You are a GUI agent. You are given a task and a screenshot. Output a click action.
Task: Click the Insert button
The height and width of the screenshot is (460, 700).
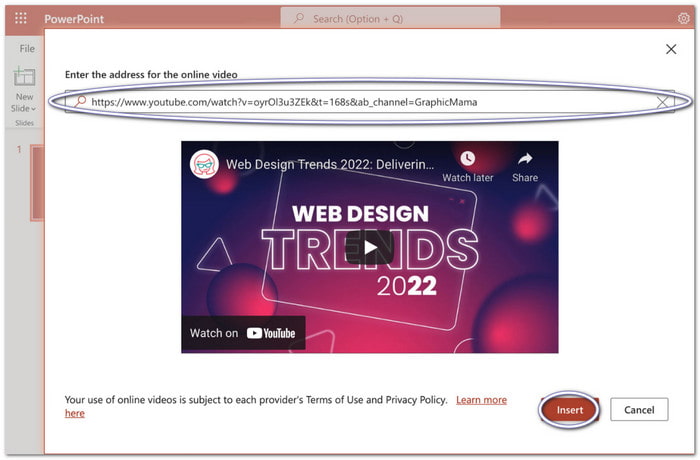pyautogui.click(x=569, y=410)
